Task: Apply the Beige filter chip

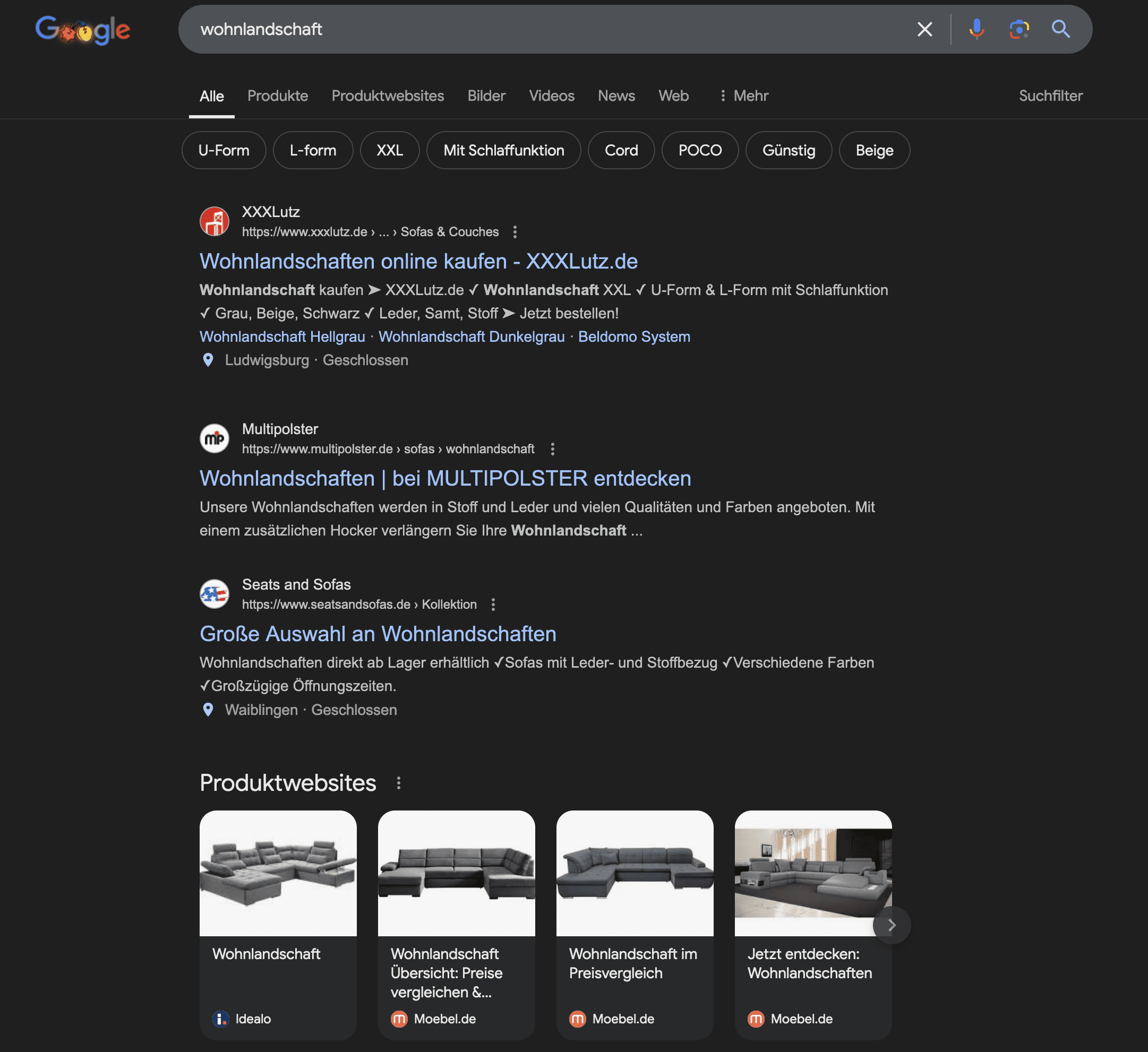Action: coord(874,150)
